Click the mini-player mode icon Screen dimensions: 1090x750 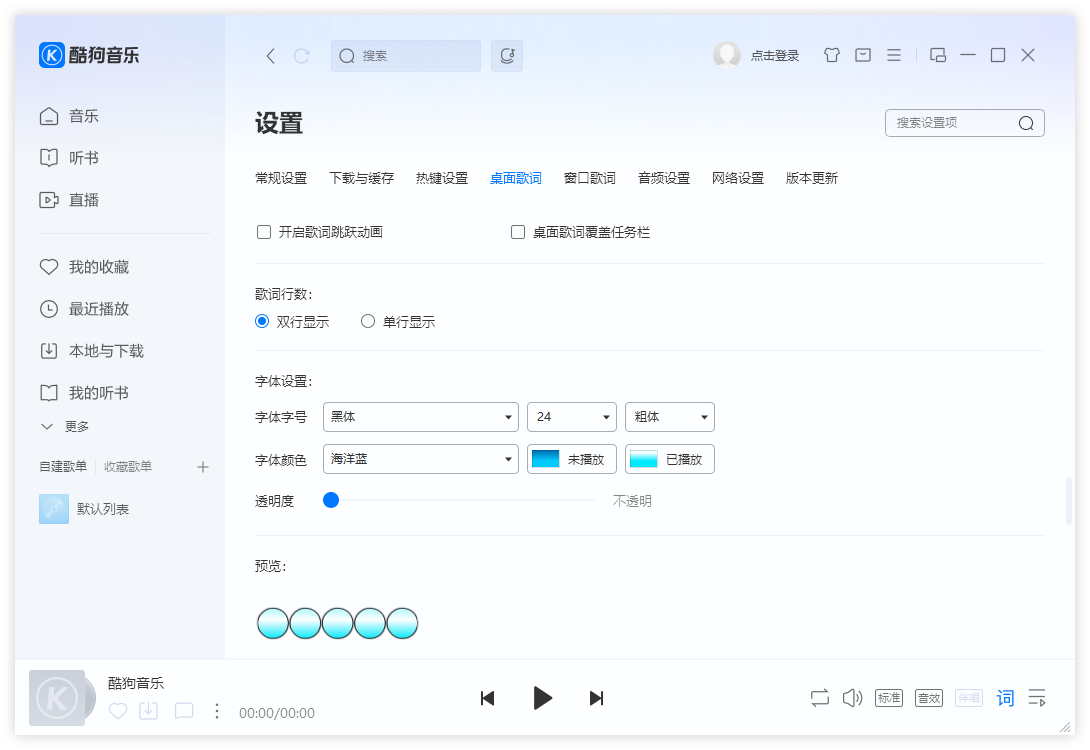[937, 55]
